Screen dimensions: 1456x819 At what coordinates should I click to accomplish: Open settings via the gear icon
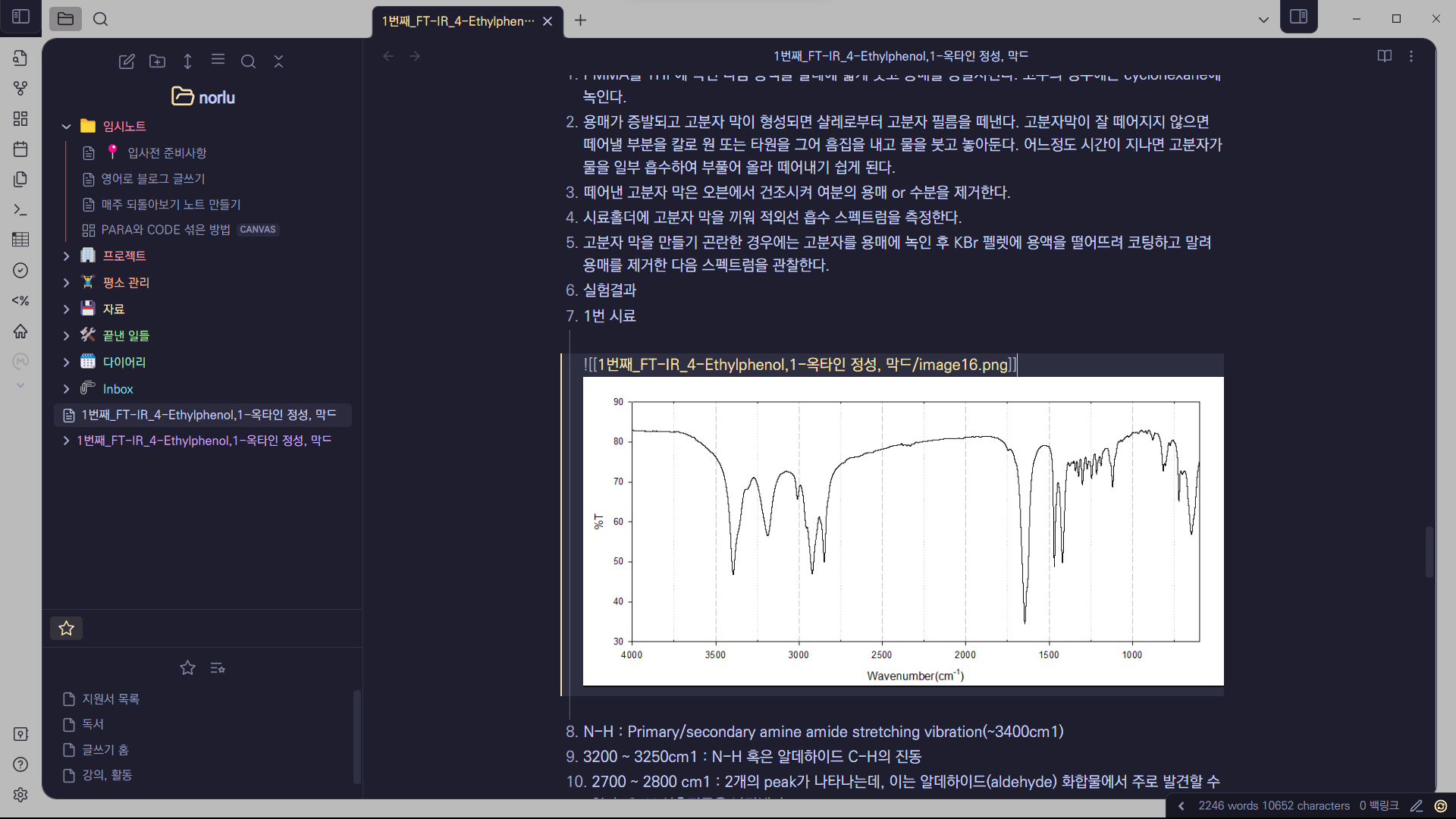[x=20, y=794]
